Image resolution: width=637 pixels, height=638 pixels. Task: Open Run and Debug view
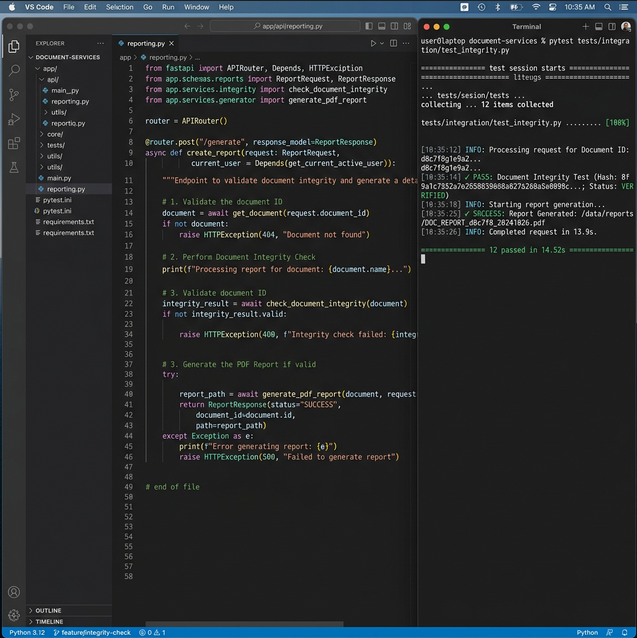(14, 119)
